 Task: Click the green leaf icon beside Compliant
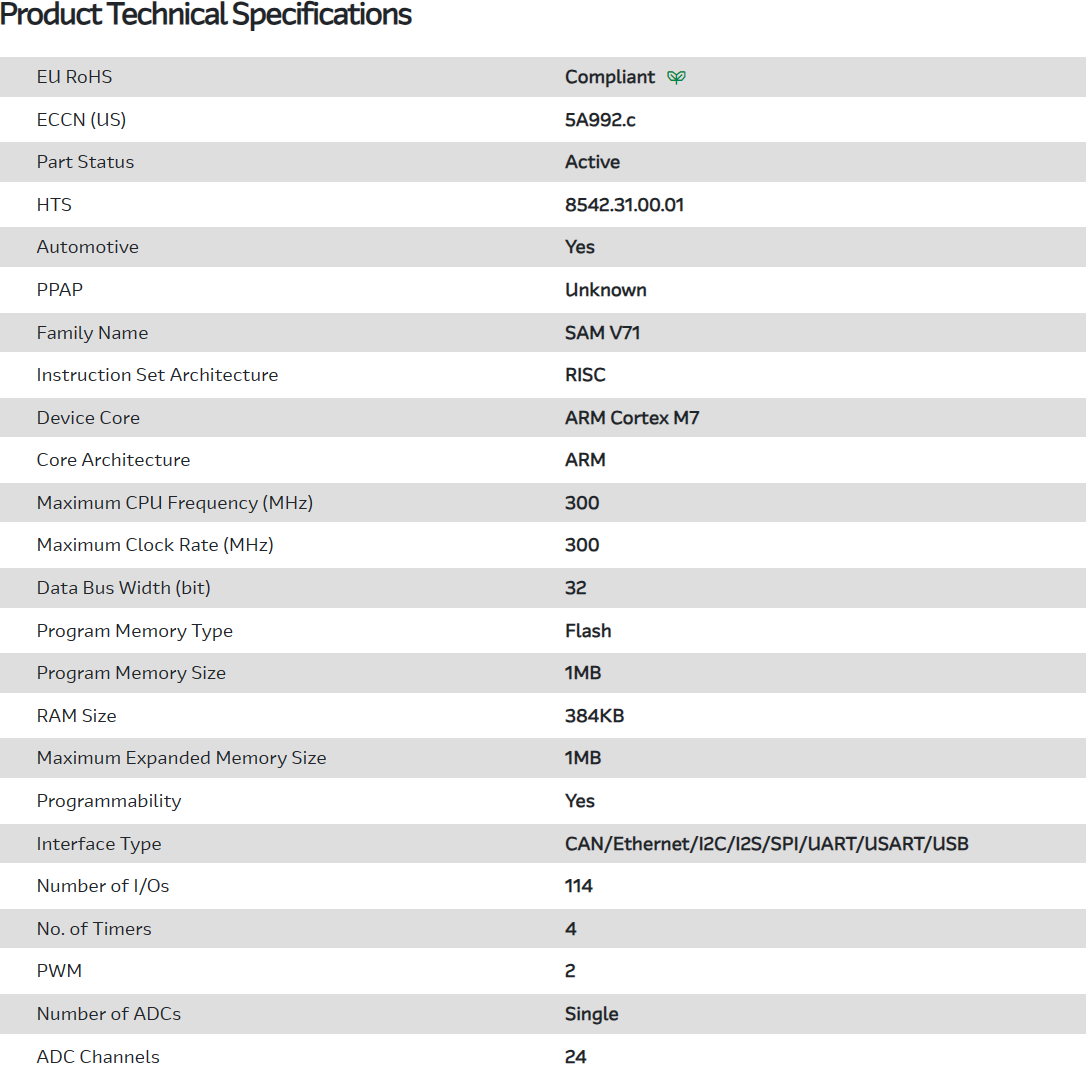click(x=677, y=77)
